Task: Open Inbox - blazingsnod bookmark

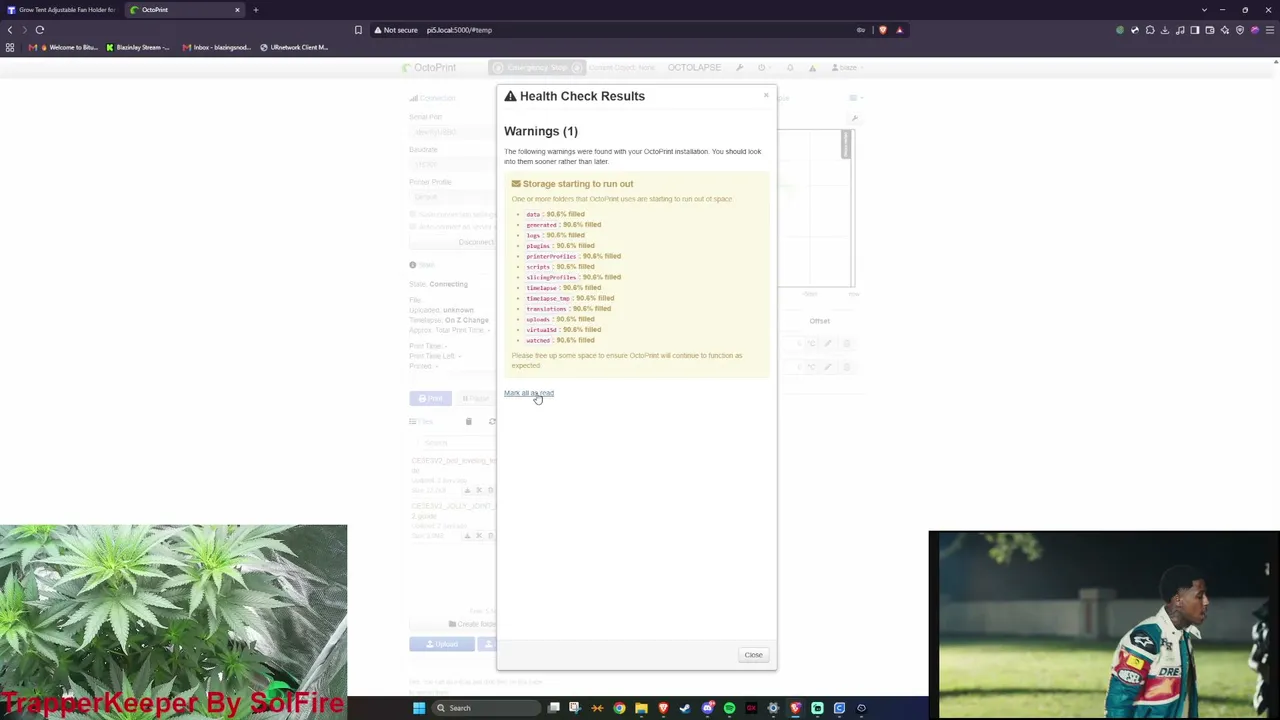Action: pos(217,47)
